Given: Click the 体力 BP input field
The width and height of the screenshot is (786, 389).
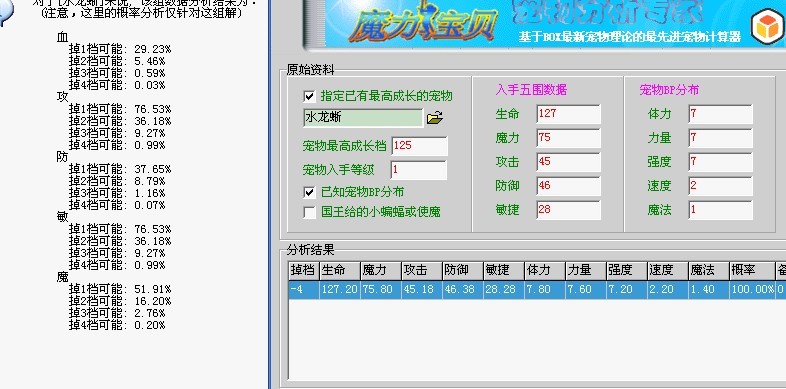Looking at the screenshot, I should coord(720,114).
